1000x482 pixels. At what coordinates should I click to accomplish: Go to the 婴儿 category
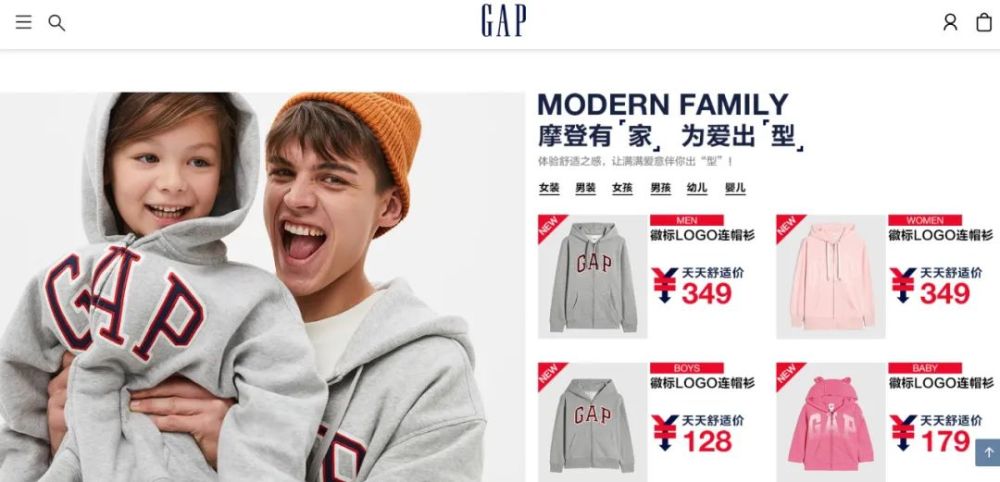tap(735, 188)
